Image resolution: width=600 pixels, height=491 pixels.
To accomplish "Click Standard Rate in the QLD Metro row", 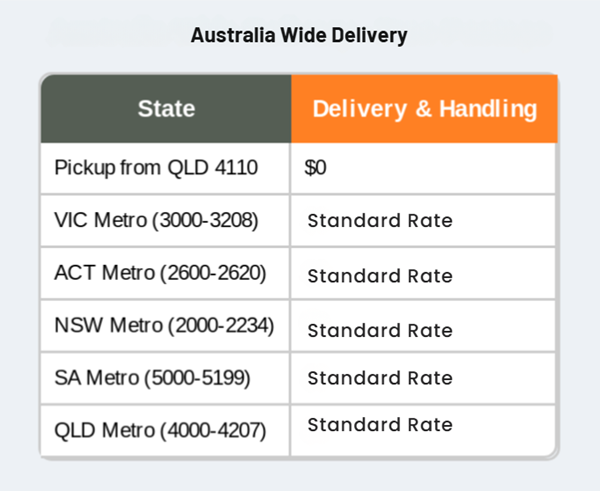I will coord(380,425).
